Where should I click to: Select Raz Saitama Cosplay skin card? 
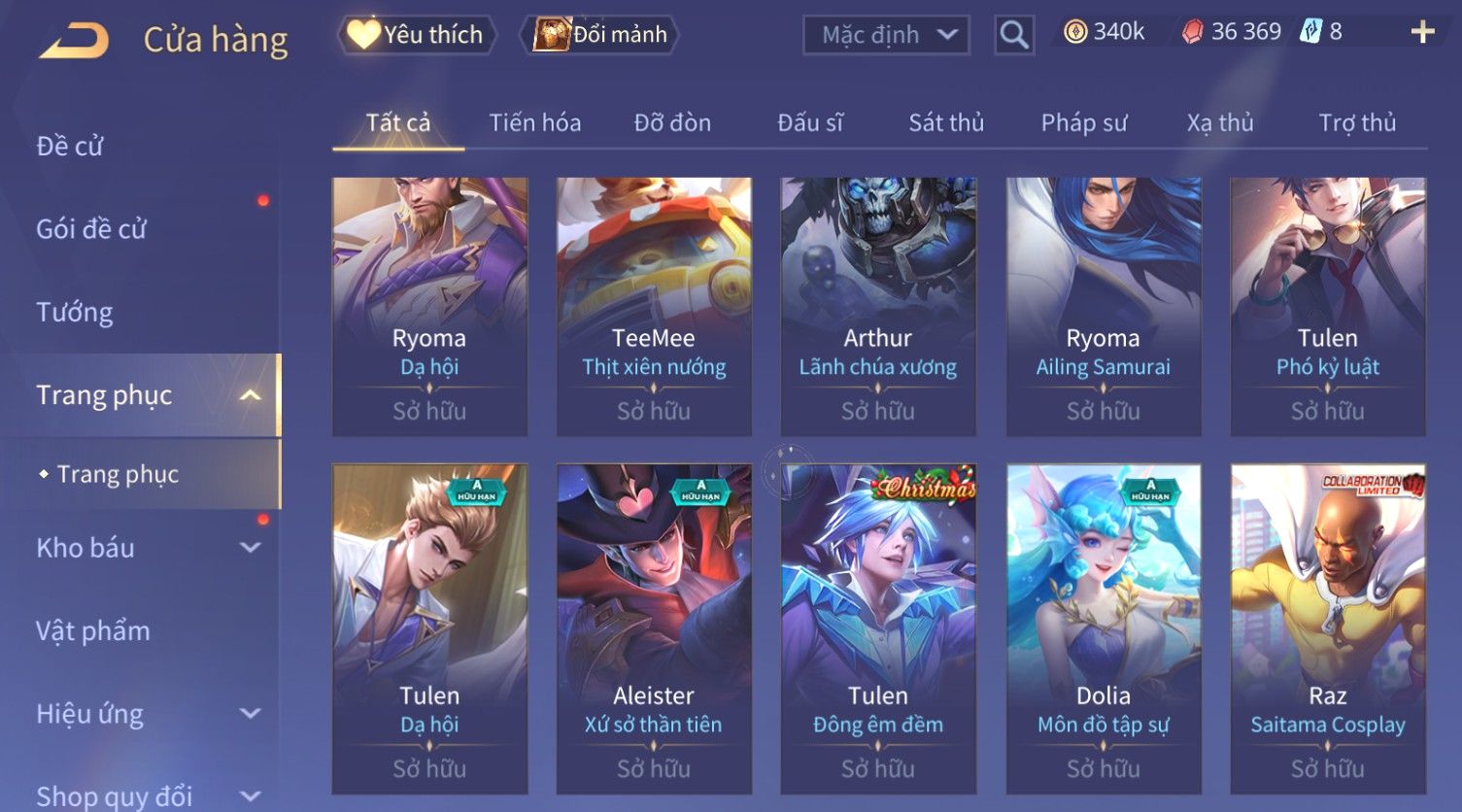1328,628
